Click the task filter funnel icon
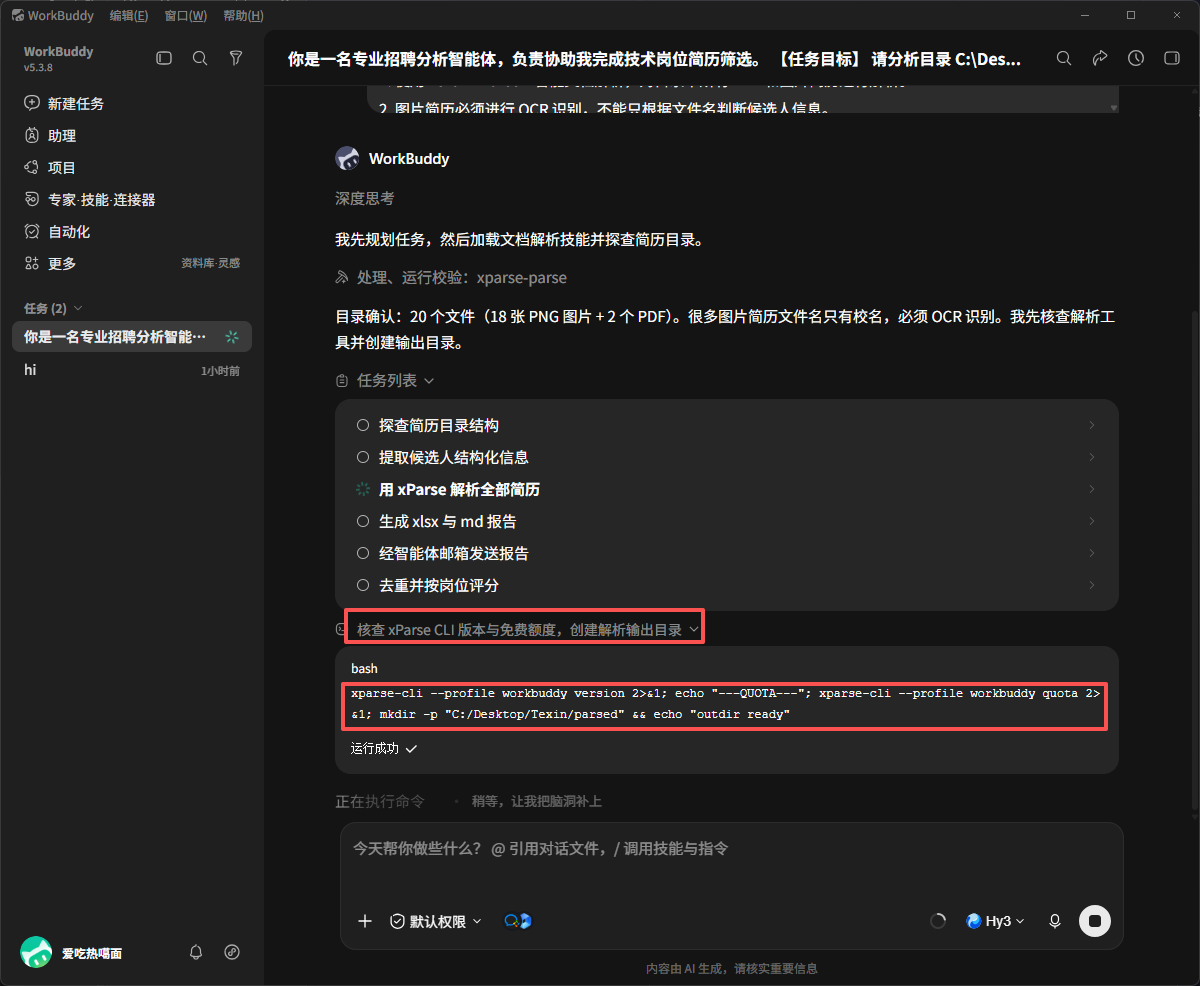The height and width of the screenshot is (986, 1200). coord(236,59)
